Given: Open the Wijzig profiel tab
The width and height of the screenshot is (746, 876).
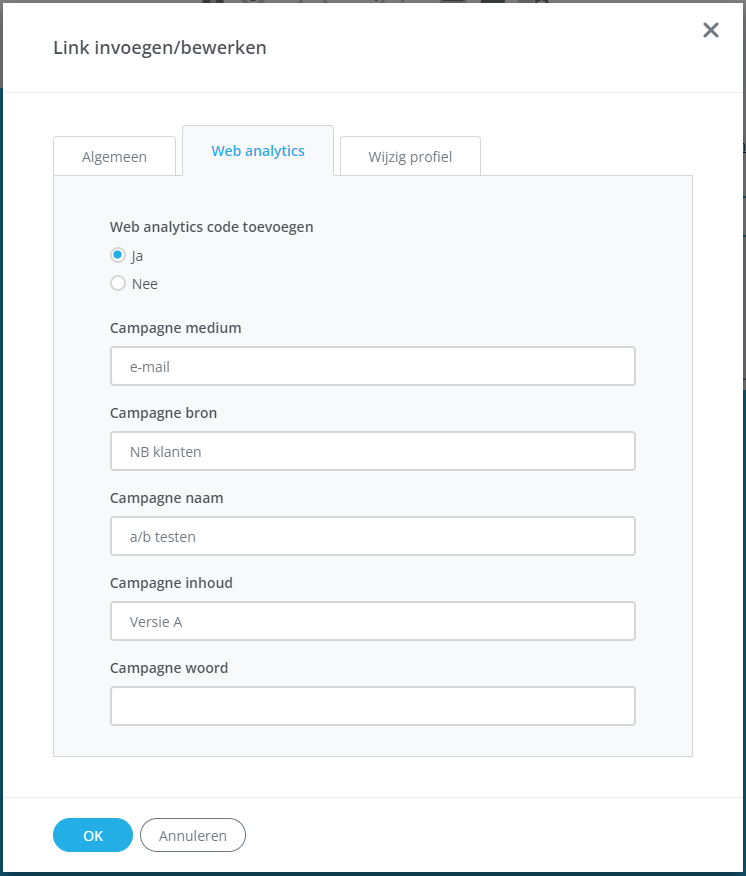Looking at the screenshot, I should [x=410, y=156].
